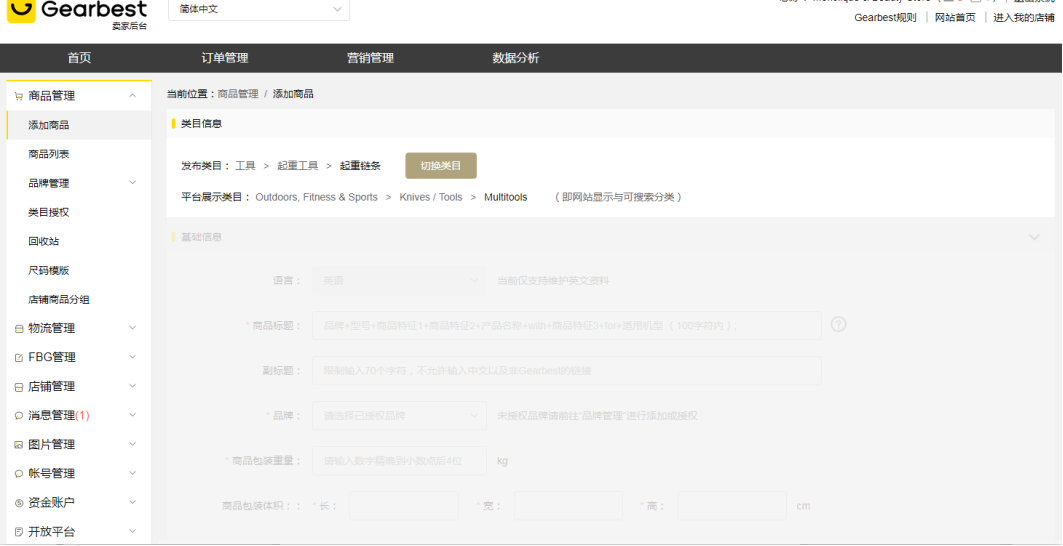
Task: Click 工具 in the publish category path
Action: pyautogui.click(x=245, y=165)
